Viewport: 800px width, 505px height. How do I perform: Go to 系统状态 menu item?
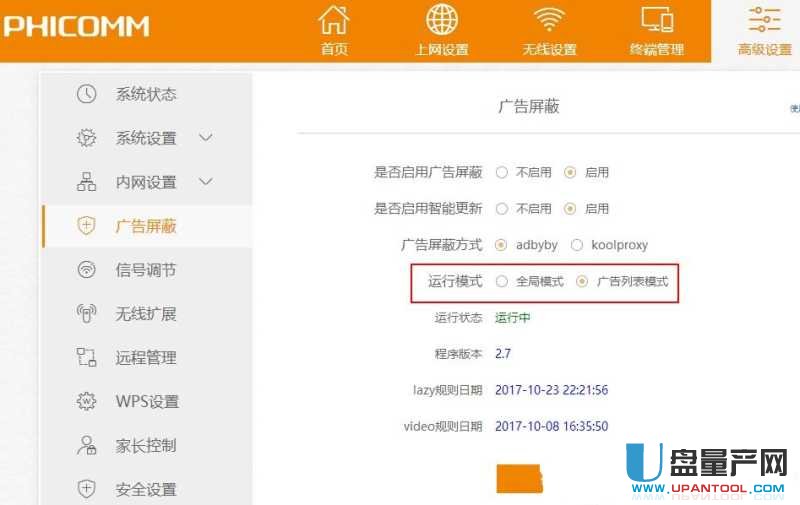pyautogui.click(x=146, y=94)
